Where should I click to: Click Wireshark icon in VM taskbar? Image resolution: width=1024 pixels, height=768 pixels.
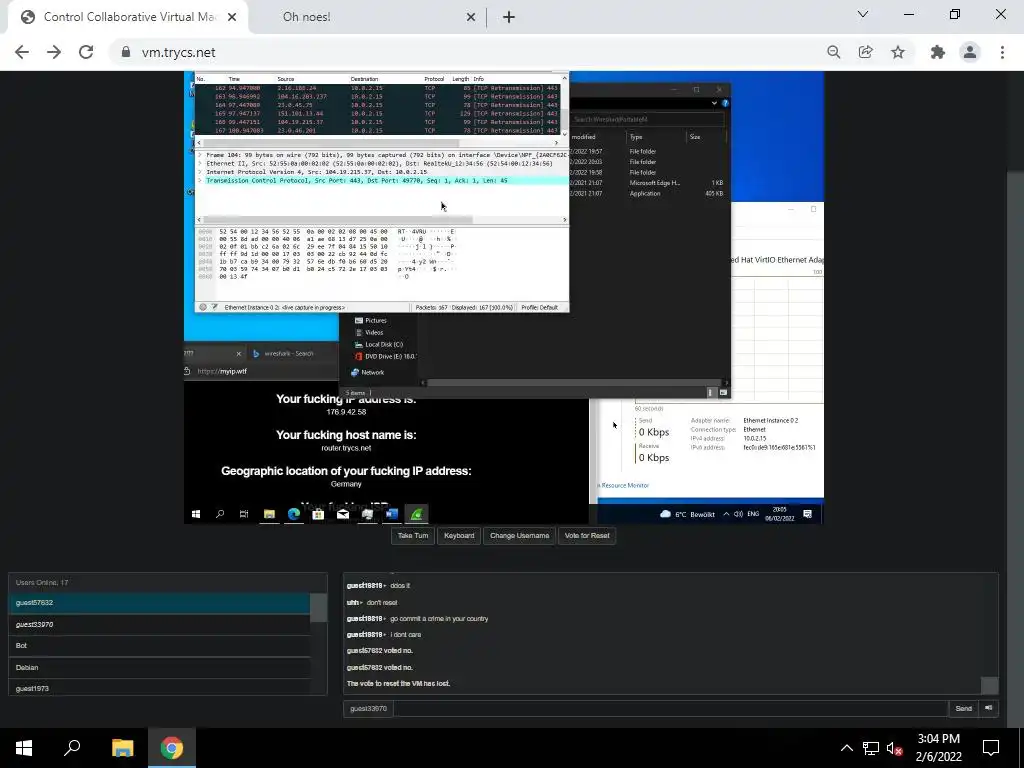(x=416, y=514)
